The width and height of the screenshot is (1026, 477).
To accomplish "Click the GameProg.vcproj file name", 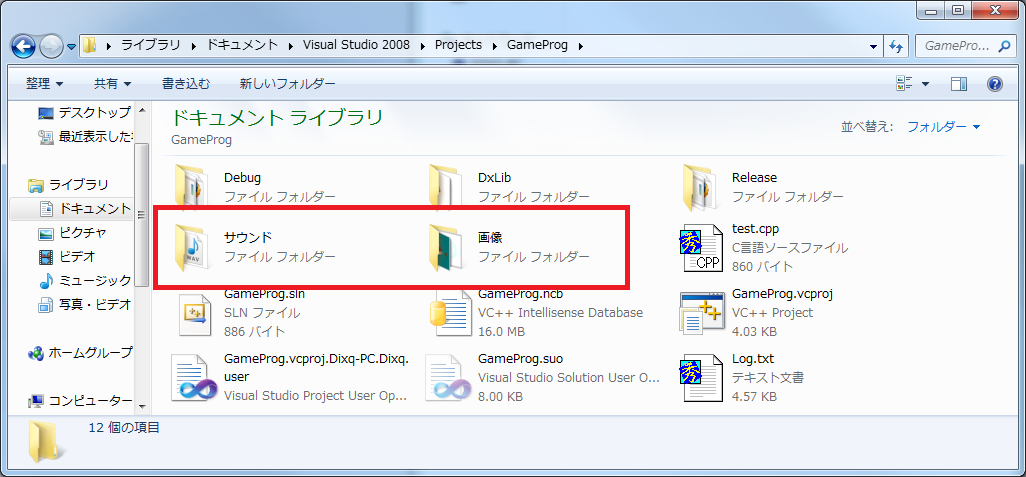I will point(782,294).
